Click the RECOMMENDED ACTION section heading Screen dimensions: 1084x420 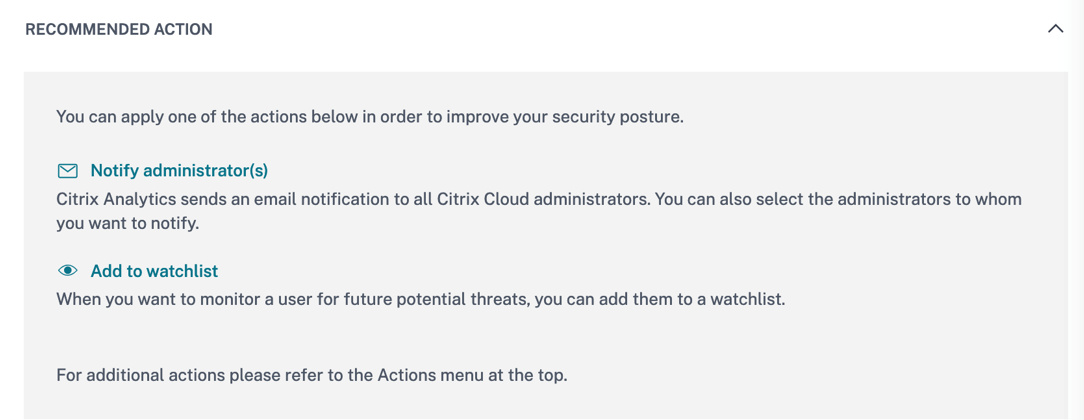point(119,30)
